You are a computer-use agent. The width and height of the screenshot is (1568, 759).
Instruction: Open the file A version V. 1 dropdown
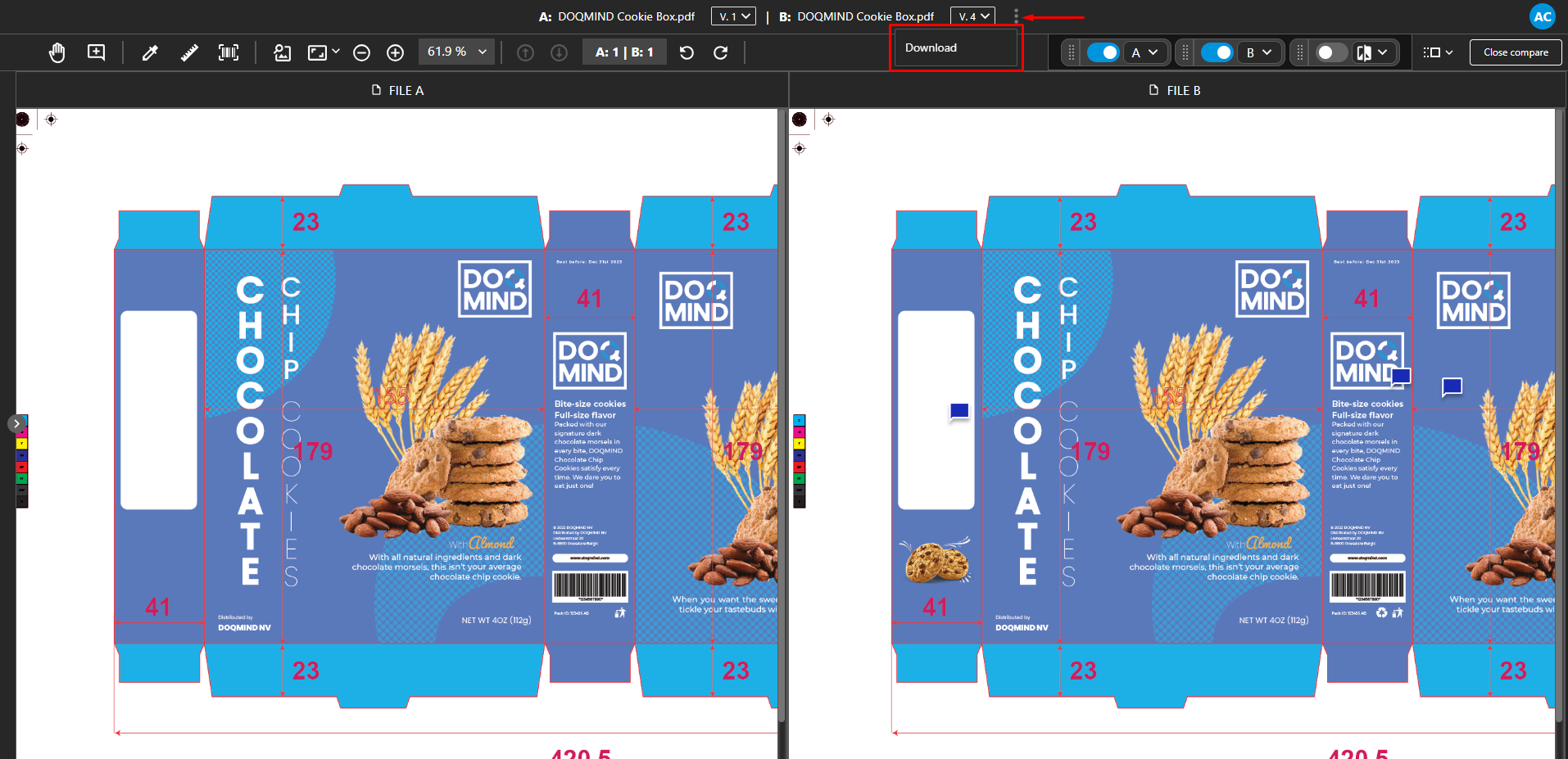click(x=733, y=16)
